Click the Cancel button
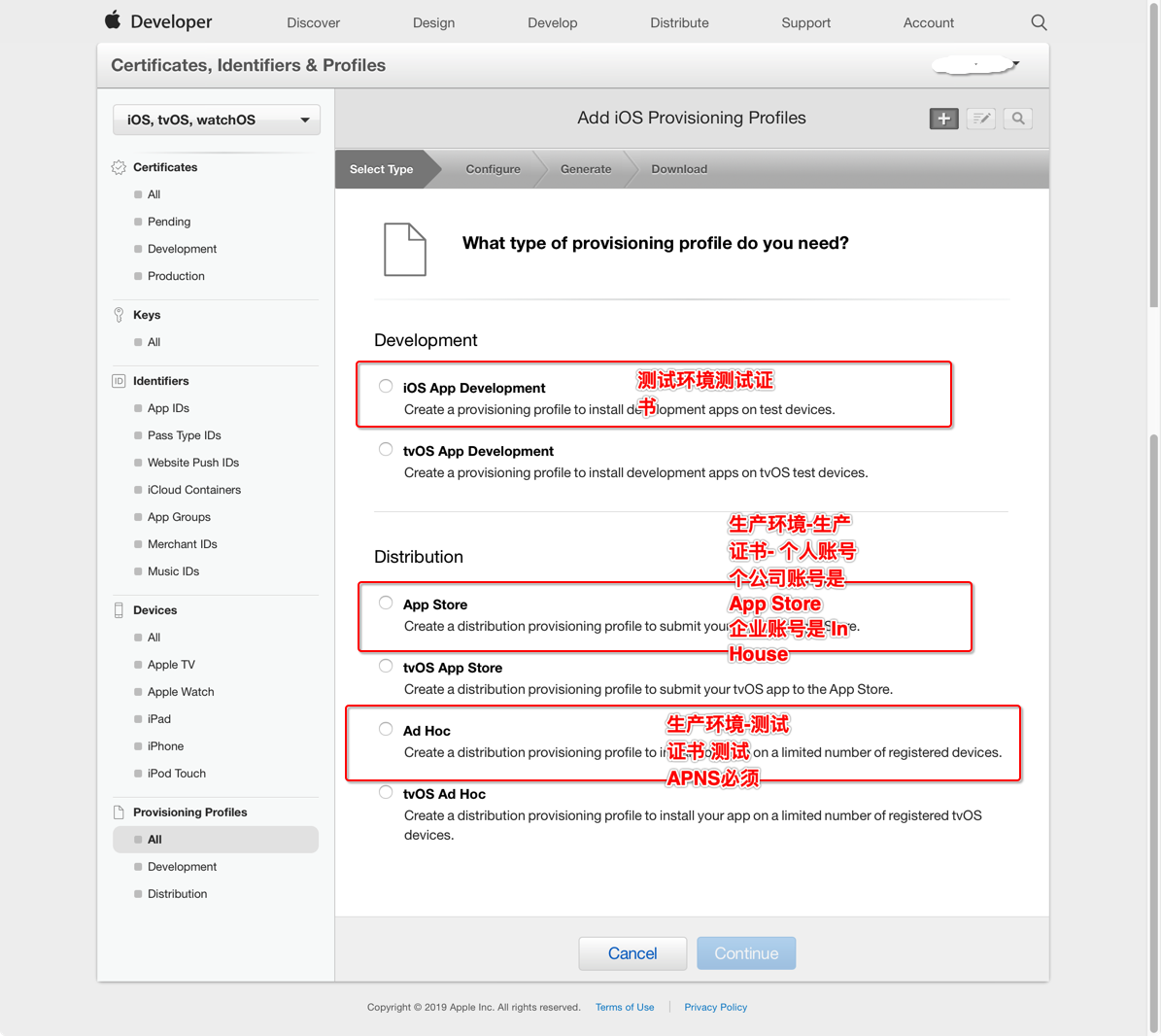This screenshot has width=1161, height=1036. coord(632,953)
